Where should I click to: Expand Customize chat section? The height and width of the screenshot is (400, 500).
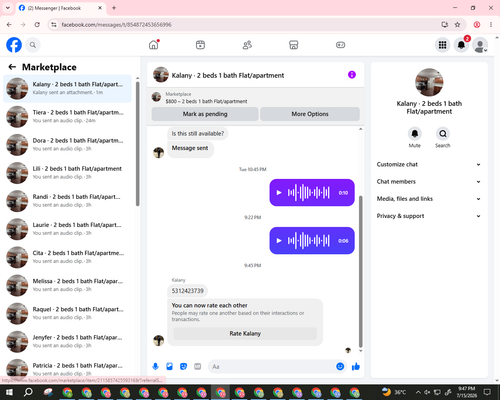click(429, 164)
